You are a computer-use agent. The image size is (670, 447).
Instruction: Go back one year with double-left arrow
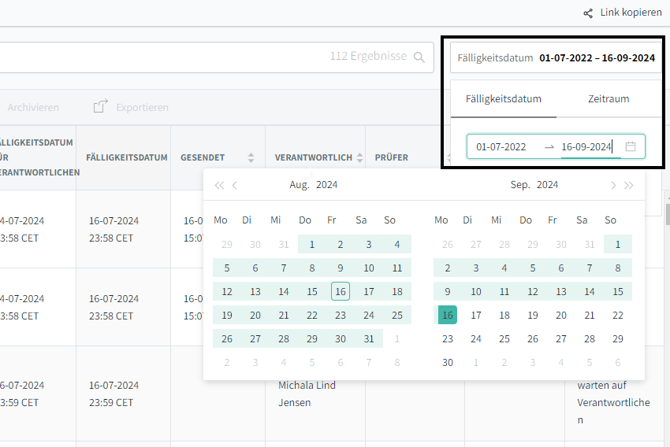pyautogui.click(x=219, y=185)
